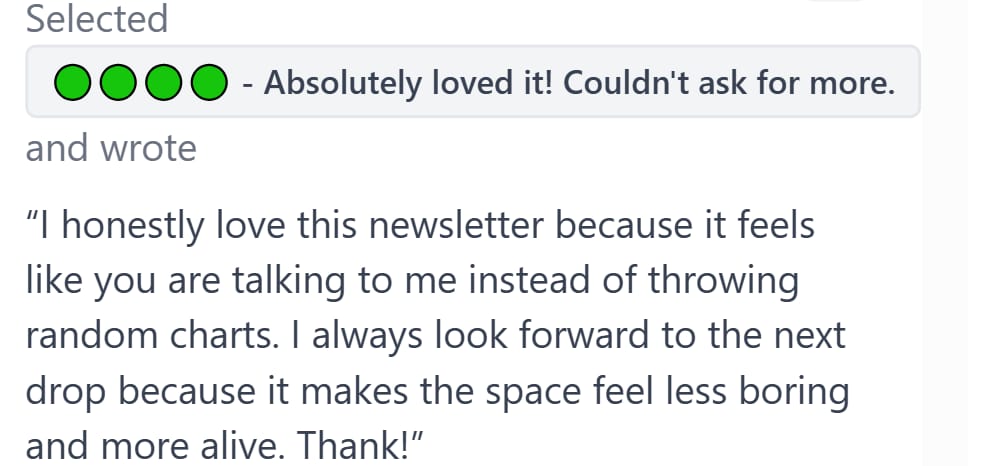Choose the third green rating circle

pos(164,82)
